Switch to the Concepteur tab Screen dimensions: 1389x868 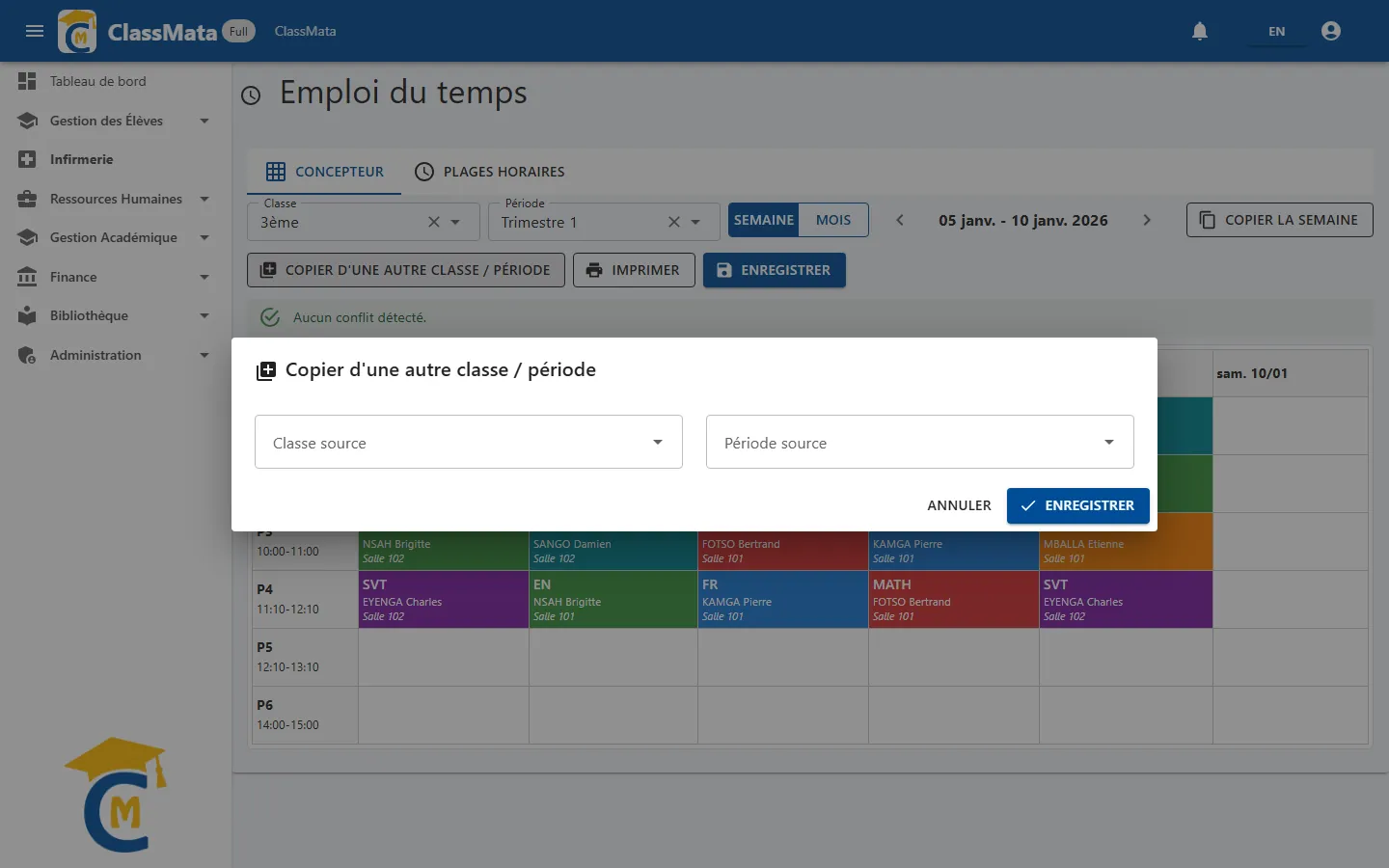pos(324,172)
